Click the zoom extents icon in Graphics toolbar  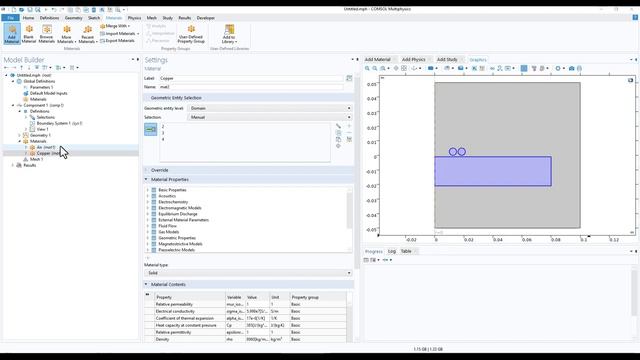pyautogui.click(x=404, y=69)
